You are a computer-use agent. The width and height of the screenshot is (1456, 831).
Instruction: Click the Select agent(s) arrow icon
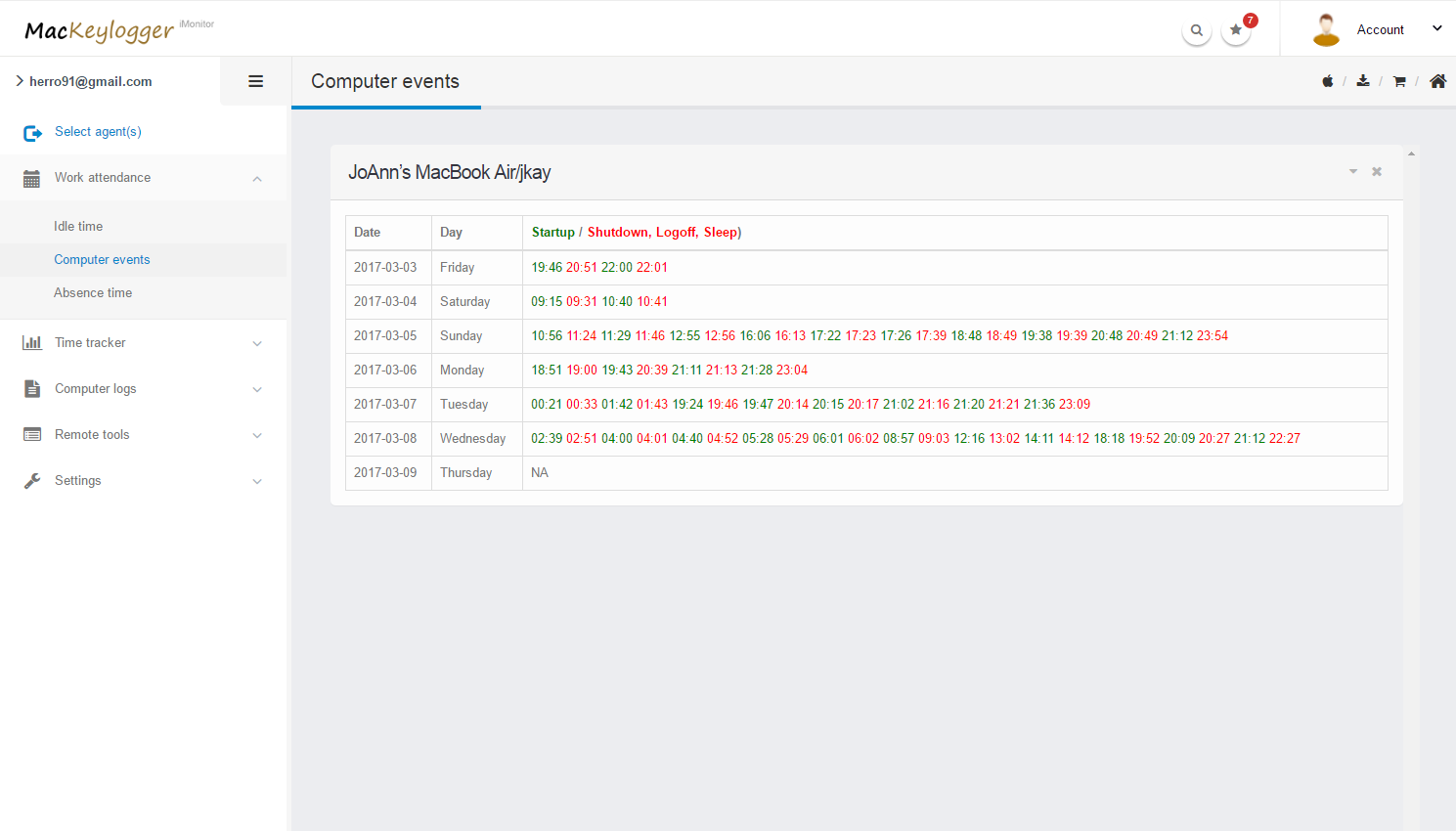32,133
